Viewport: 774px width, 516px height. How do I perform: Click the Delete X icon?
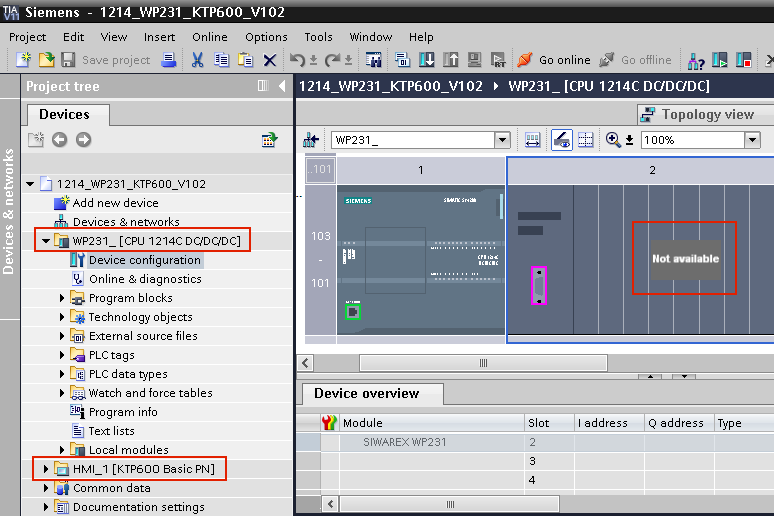point(270,60)
